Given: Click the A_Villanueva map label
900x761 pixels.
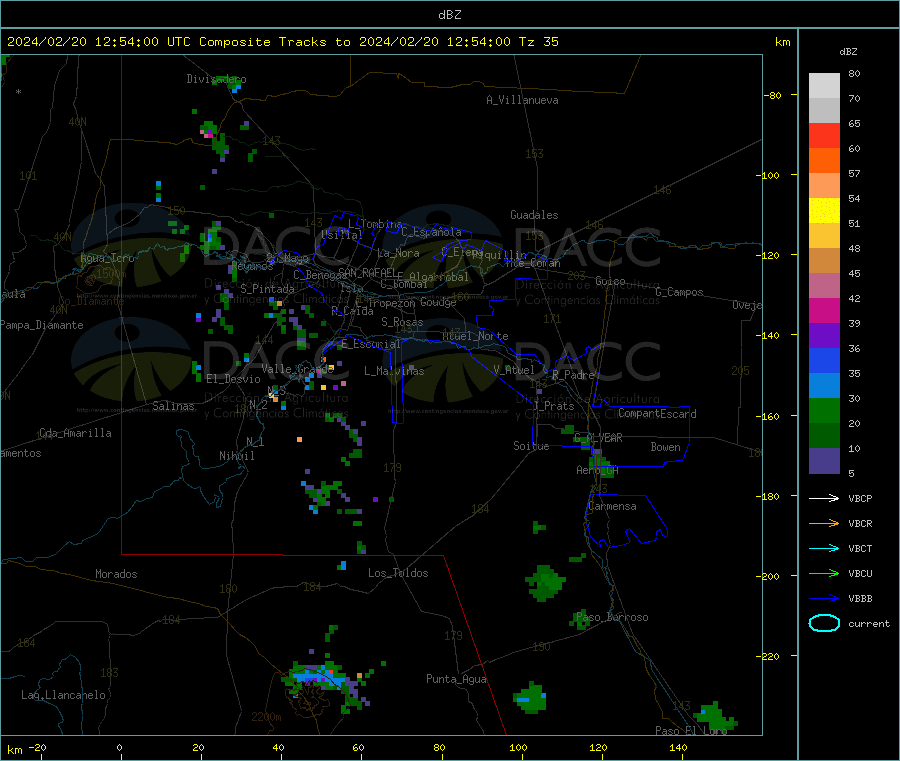Looking at the screenshot, I should click(x=522, y=100).
